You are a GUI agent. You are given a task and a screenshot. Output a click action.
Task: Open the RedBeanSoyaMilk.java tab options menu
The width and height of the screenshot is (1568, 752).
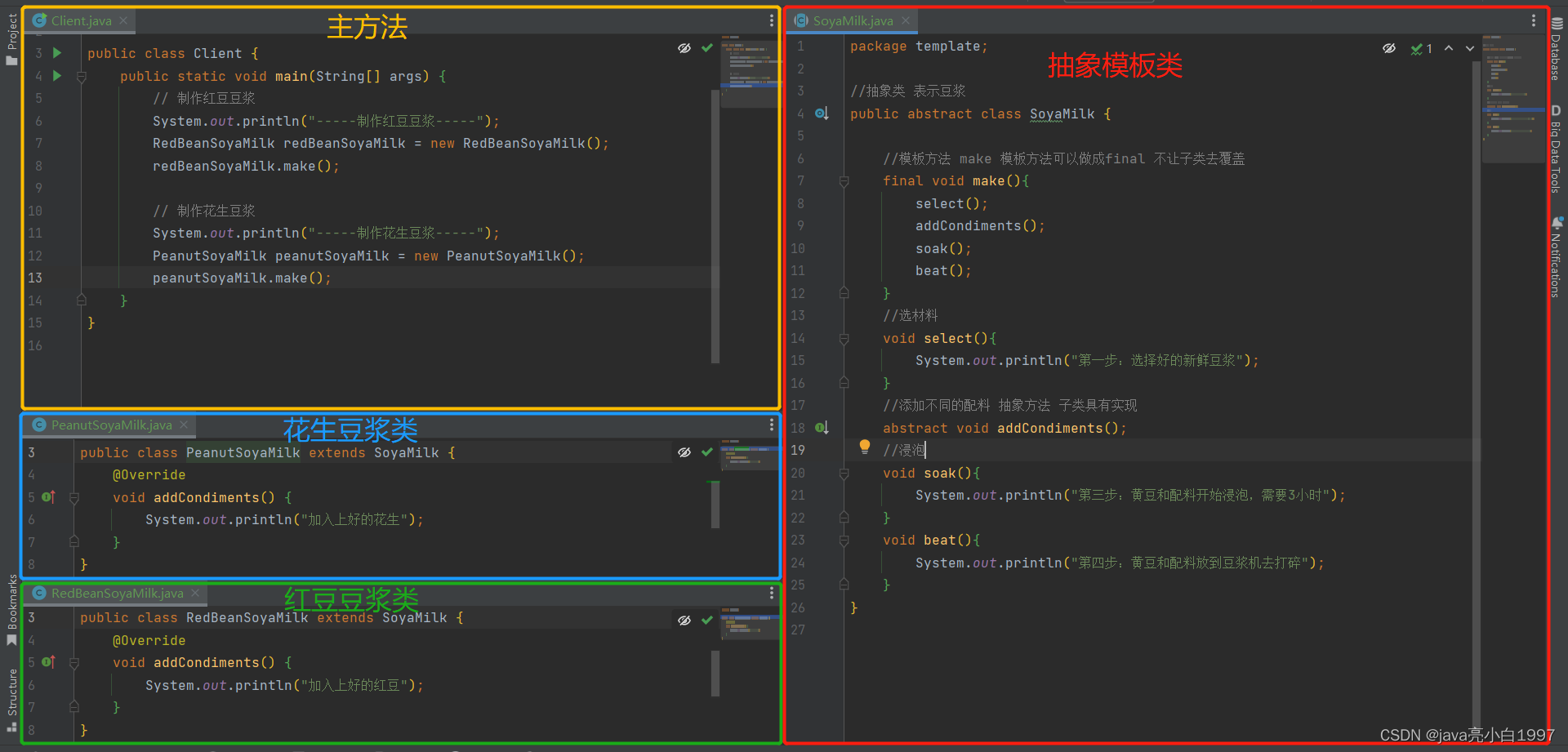[772, 593]
